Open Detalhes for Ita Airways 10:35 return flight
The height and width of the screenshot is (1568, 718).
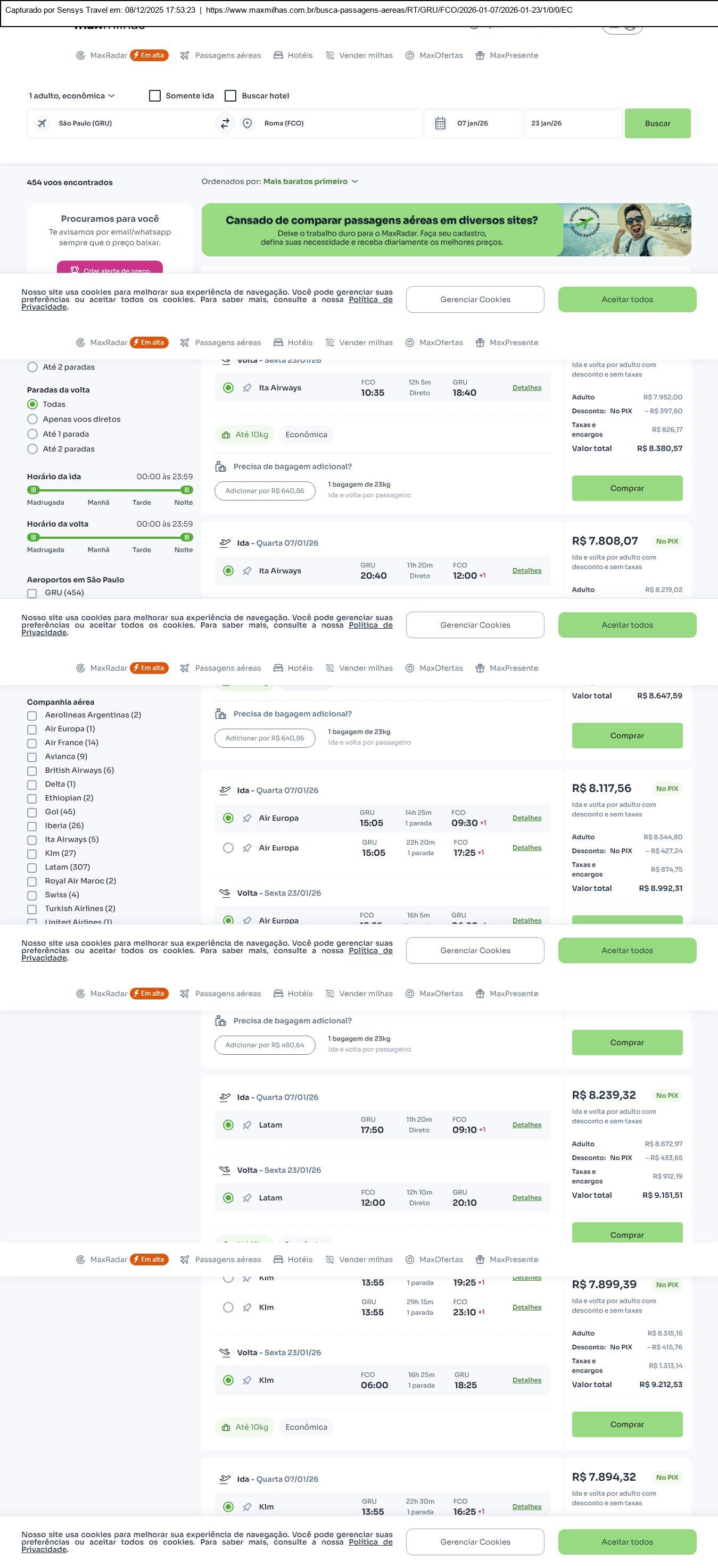[x=527, y=388]
